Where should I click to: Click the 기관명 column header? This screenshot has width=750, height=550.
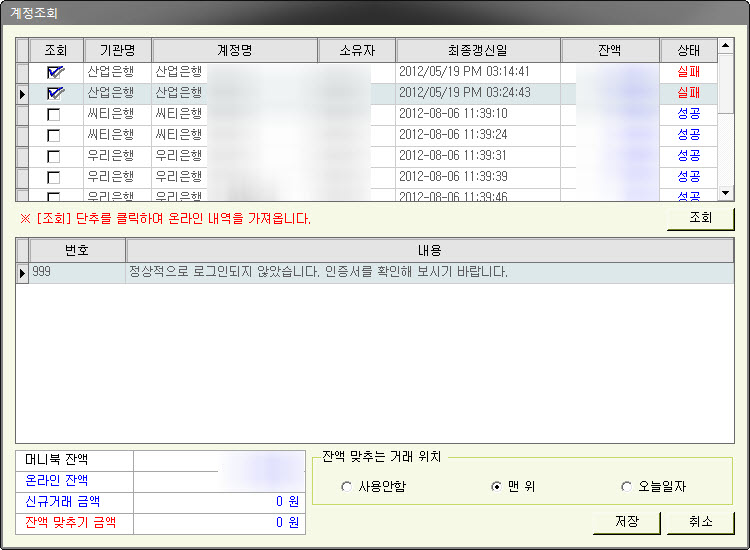[117, 50]
